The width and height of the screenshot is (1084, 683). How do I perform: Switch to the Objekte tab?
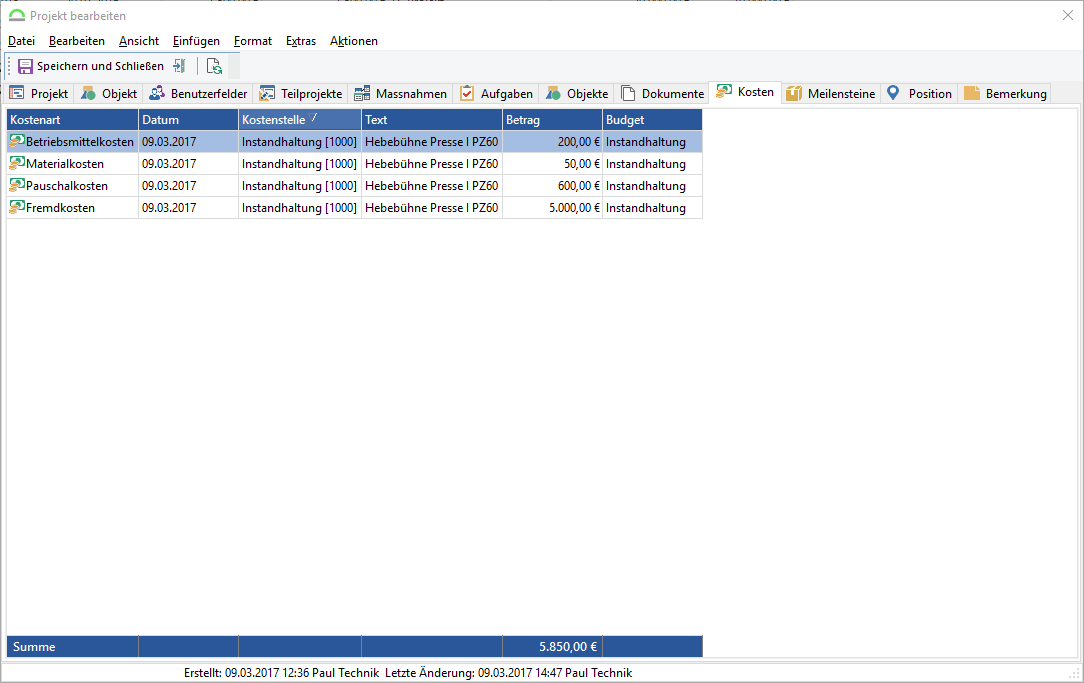click(x=577, y=93)
